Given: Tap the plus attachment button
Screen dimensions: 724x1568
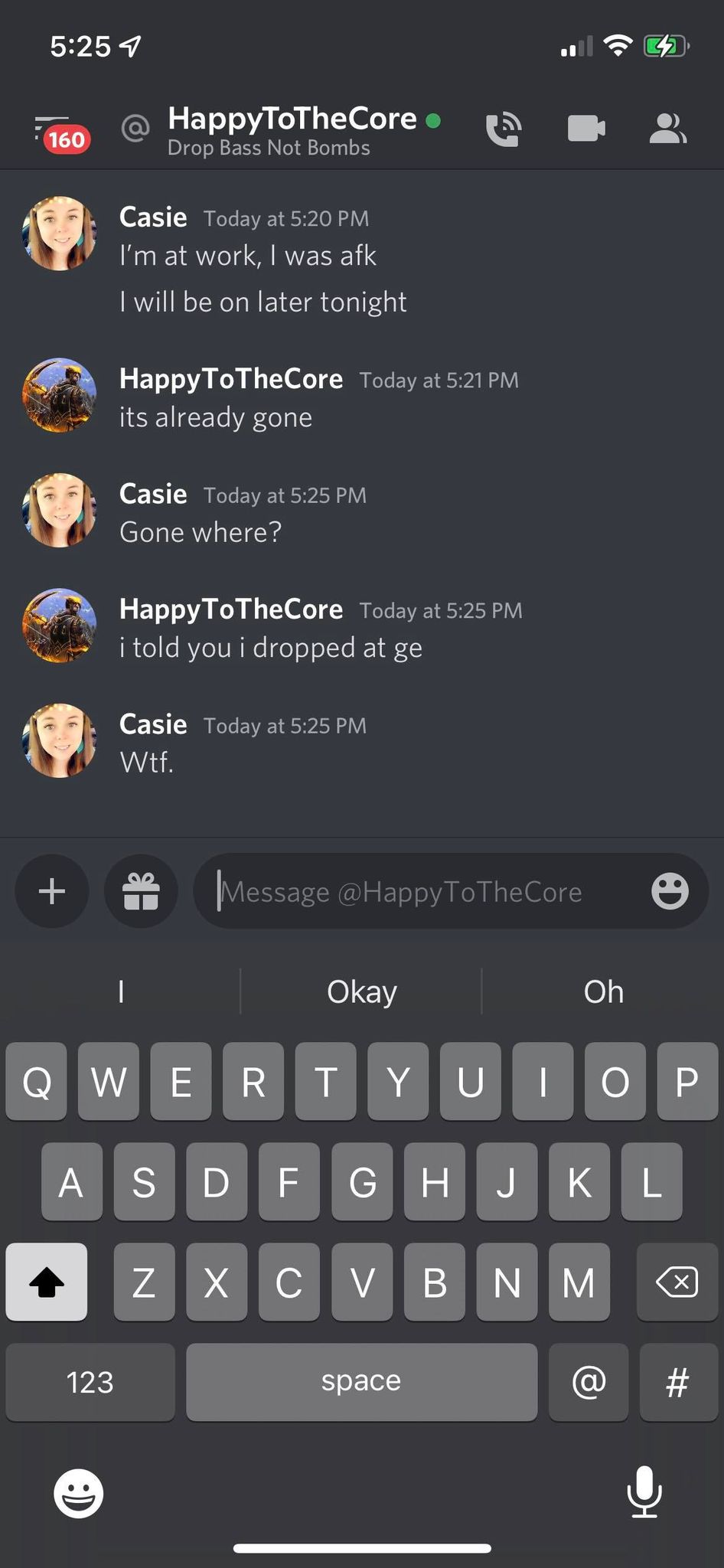Looking at the screenshot, I should point(52,891).
